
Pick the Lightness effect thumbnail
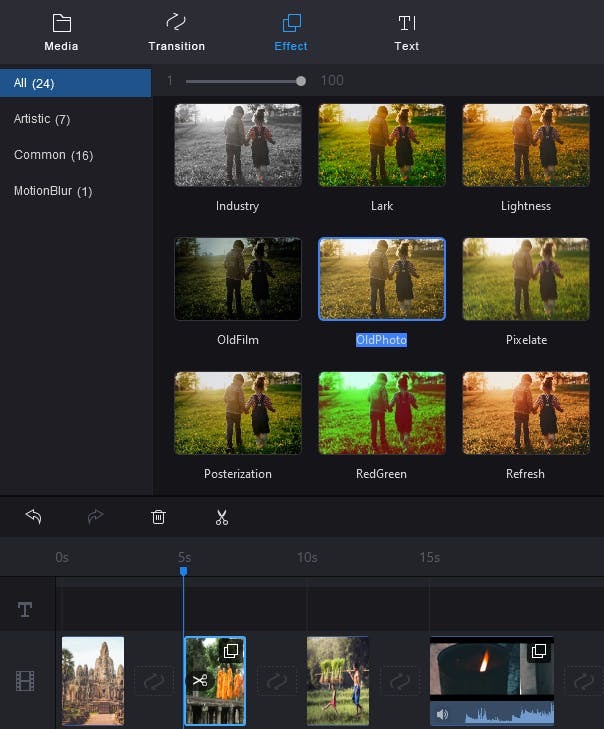526,145
